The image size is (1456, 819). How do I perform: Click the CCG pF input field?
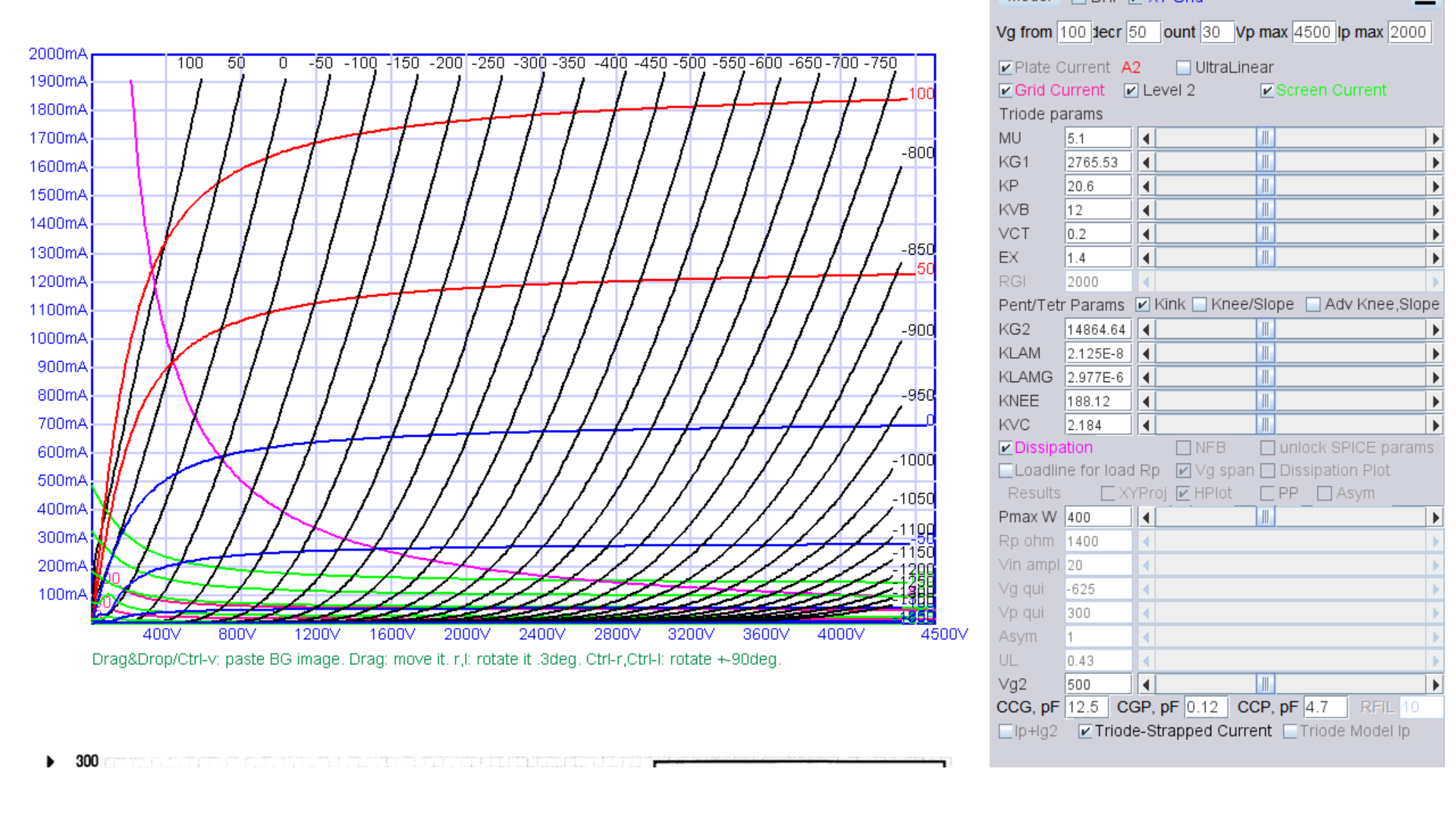click(x=1086, y=707)
